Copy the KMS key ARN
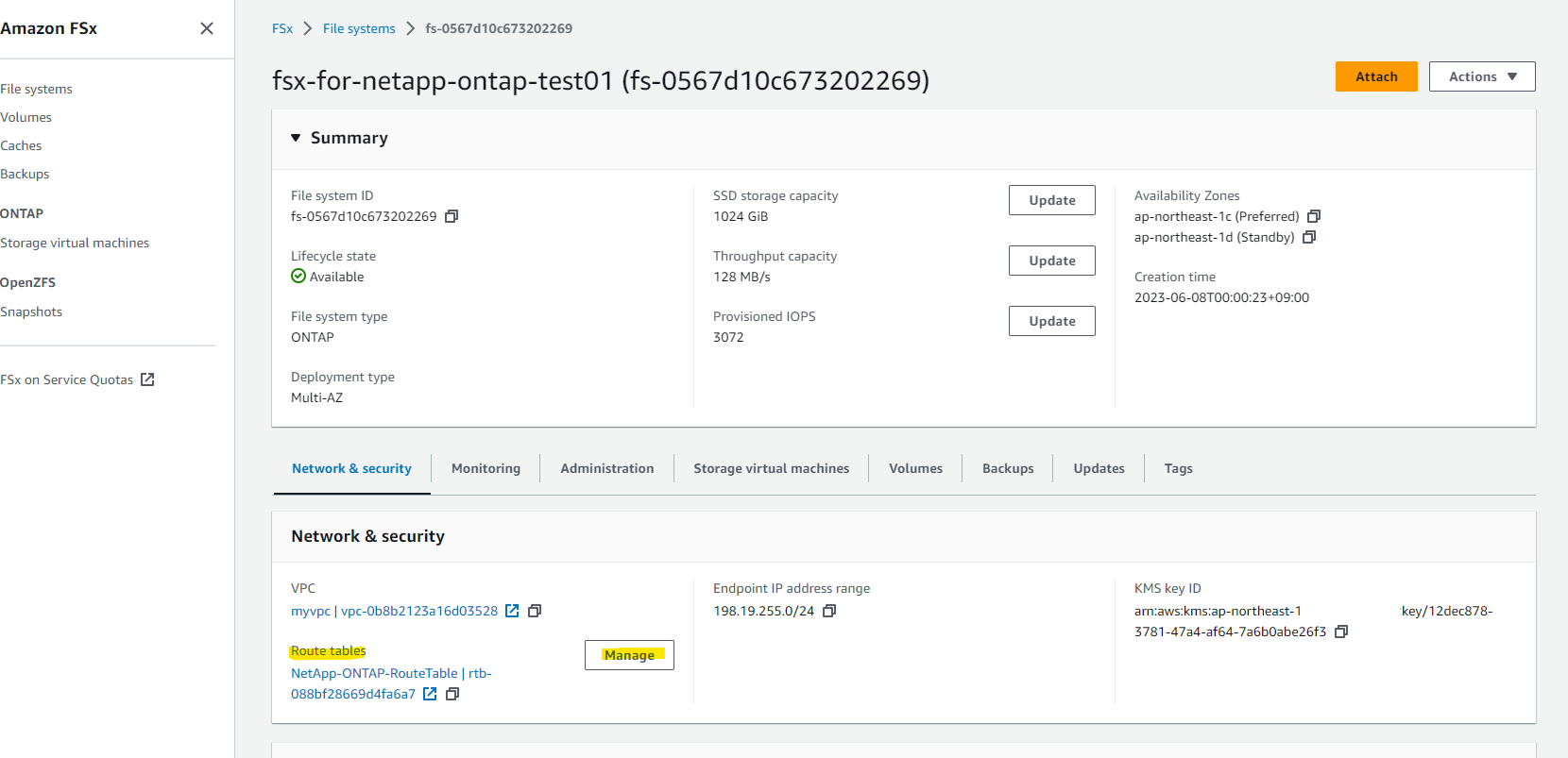Screen dimensions: 1568x758 (x=1341, y=632)
